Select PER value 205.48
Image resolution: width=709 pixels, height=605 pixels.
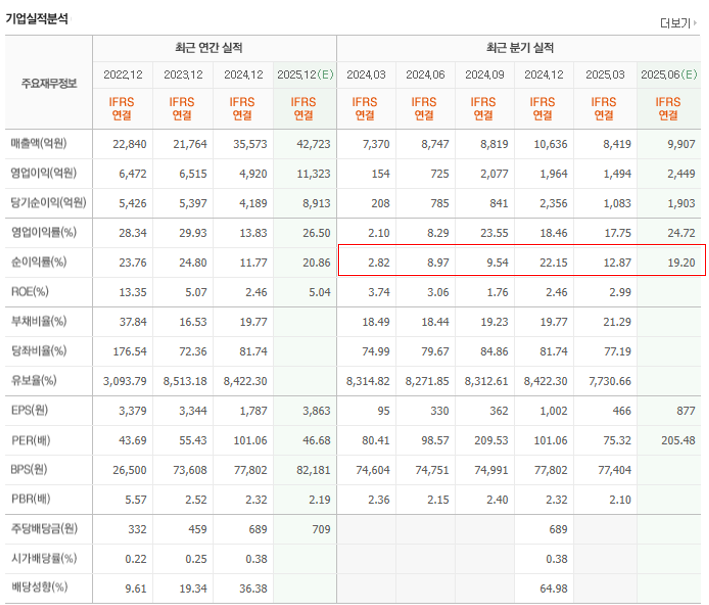tap(678, 441)
